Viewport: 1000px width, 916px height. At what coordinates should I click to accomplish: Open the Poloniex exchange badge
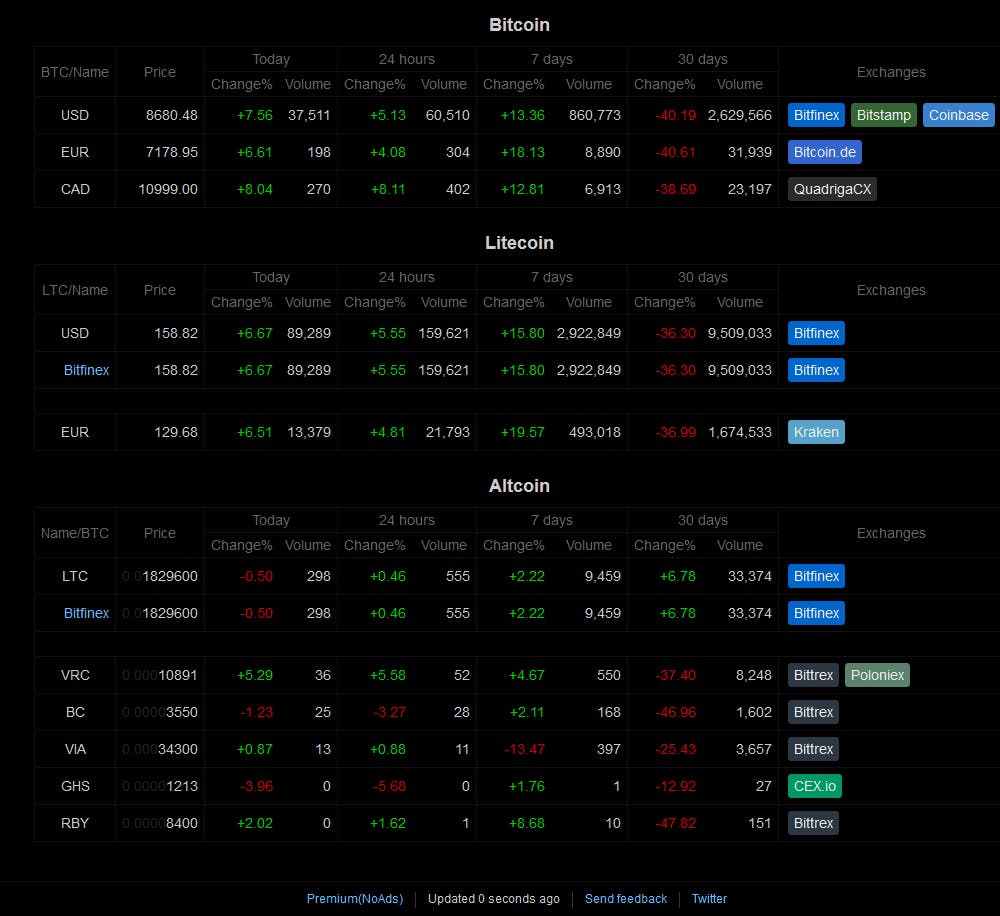[877, 675]
